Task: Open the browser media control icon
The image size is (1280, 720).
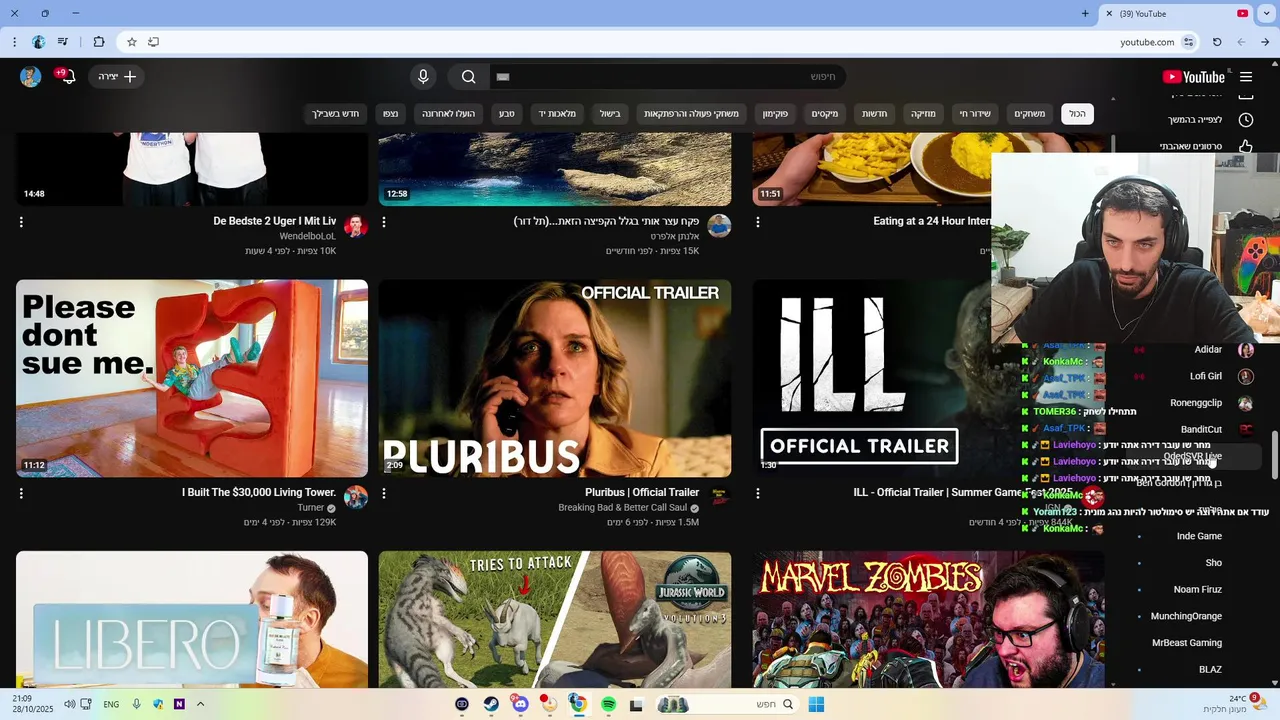Action: click(x=63, y=42)
